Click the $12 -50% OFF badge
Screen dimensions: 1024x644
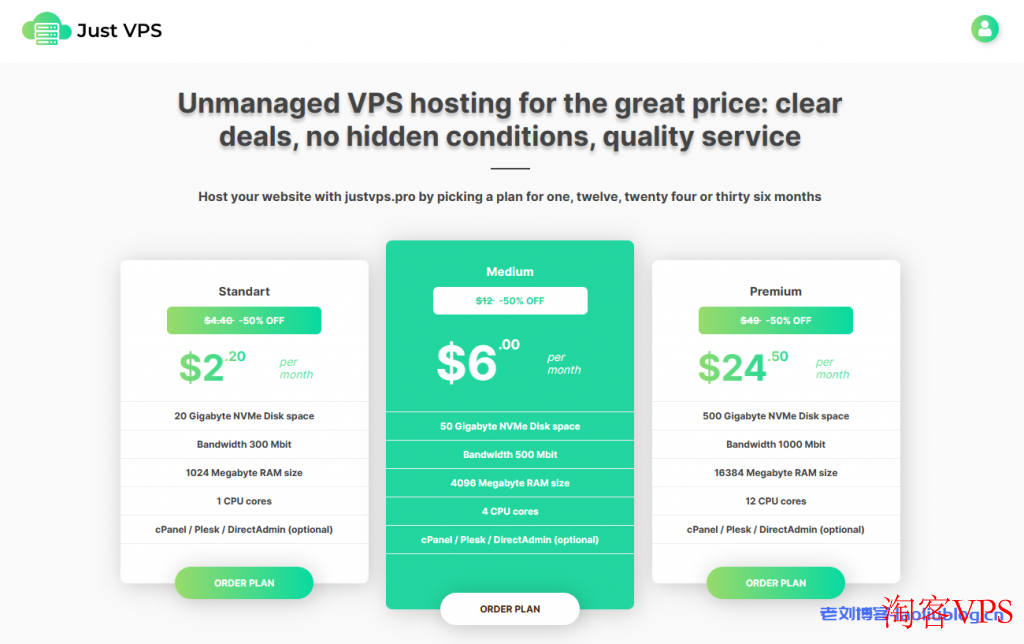pos(510,301)
